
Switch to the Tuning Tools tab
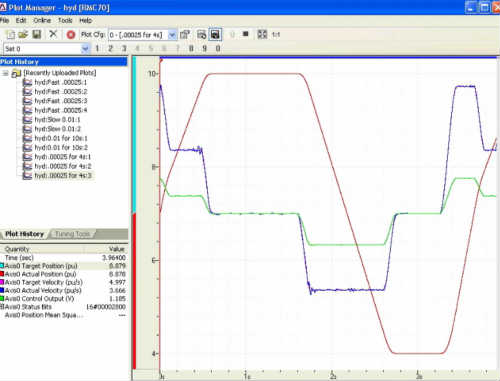click(73, 234)
